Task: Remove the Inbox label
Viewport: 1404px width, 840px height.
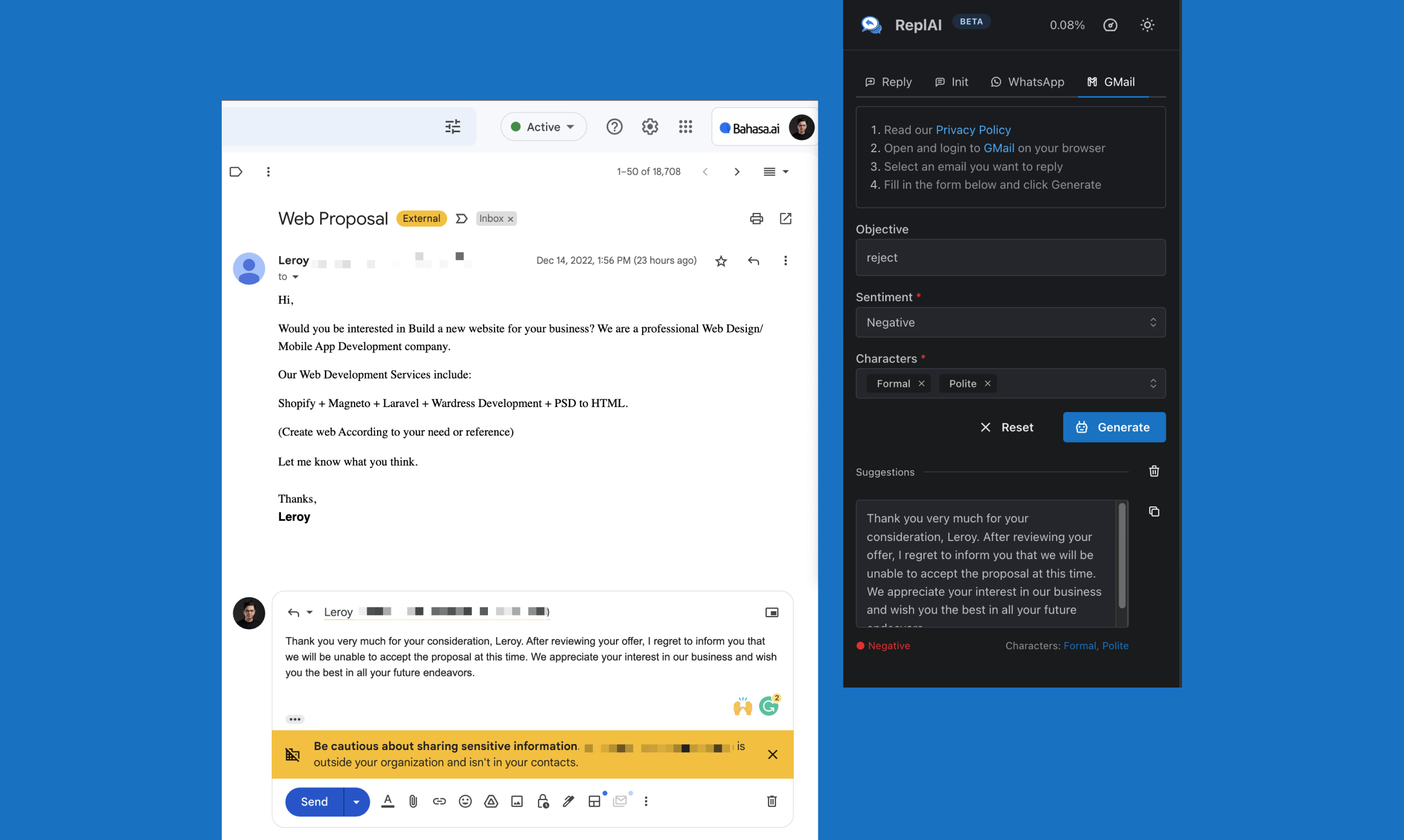Action: [510, 219]
